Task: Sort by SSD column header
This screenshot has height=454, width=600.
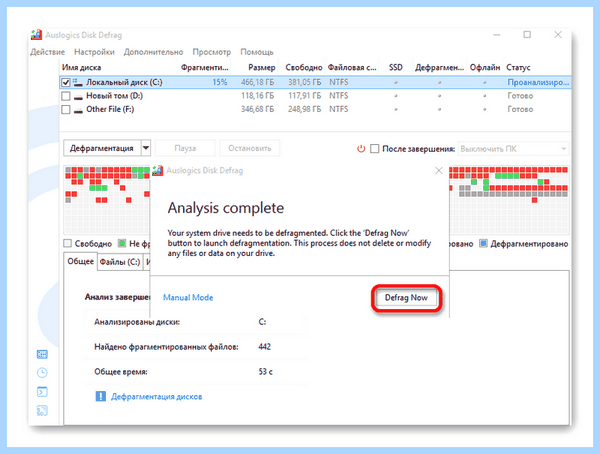Action: 396,67
